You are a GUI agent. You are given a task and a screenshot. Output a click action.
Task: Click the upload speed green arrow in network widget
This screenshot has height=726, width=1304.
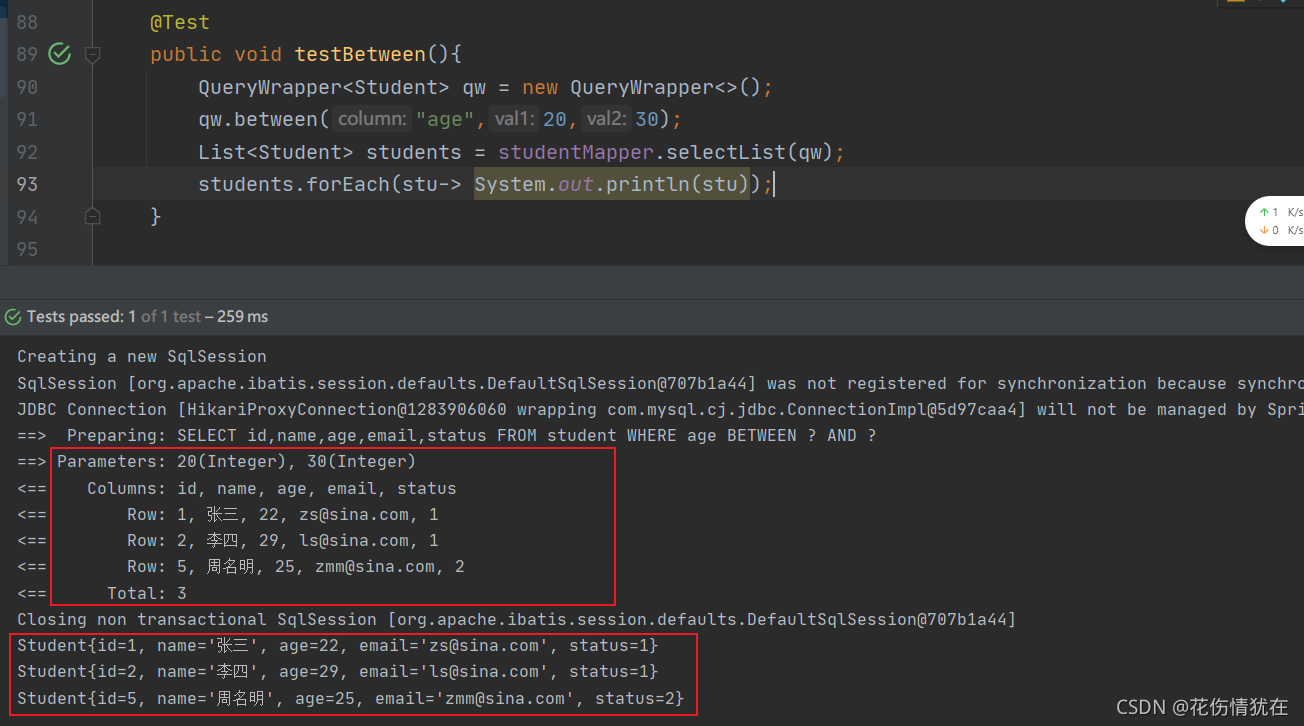[x=1264, y=212]
